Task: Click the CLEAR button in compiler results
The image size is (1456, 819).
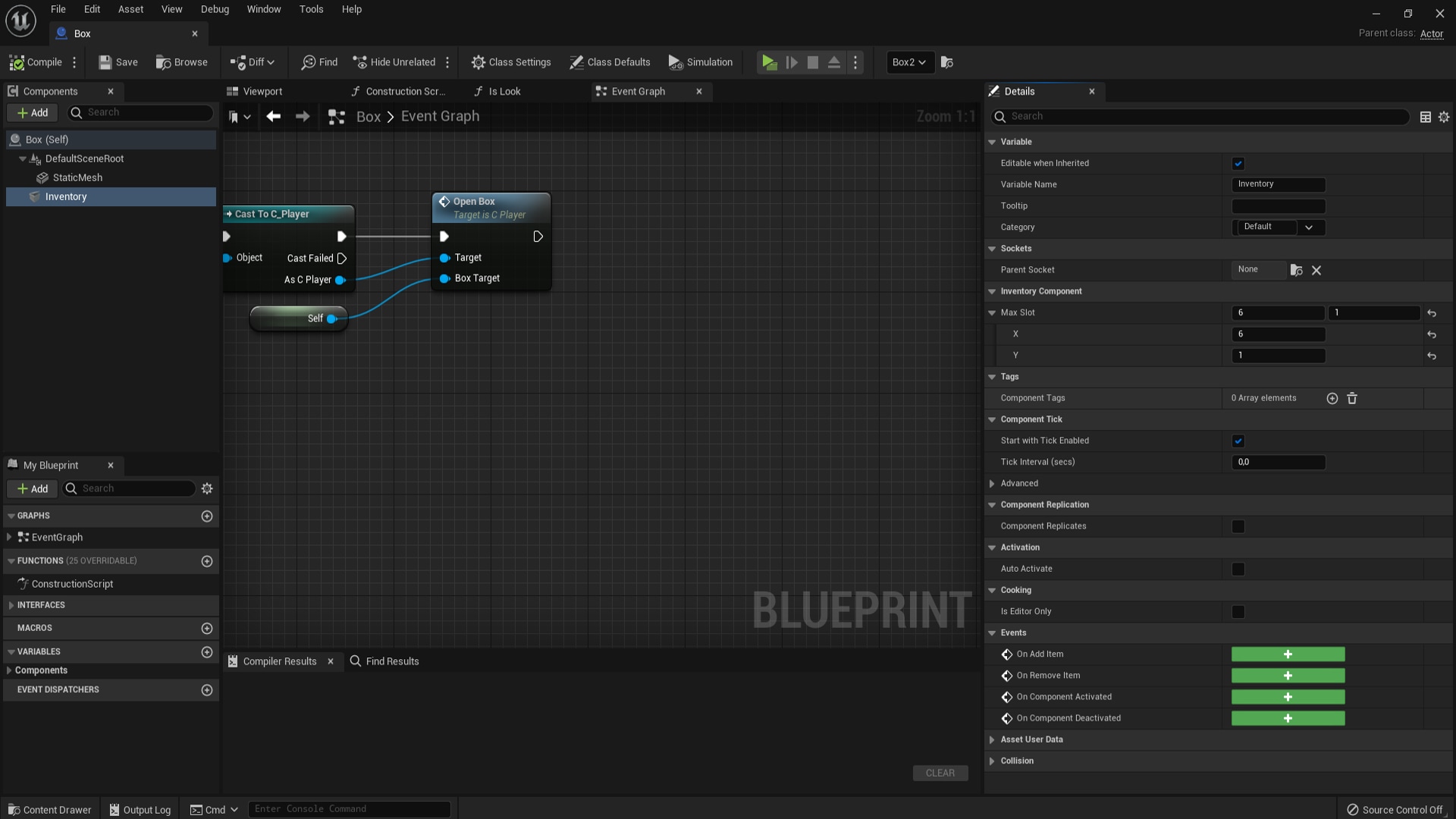Action: [x=940, y=773]
